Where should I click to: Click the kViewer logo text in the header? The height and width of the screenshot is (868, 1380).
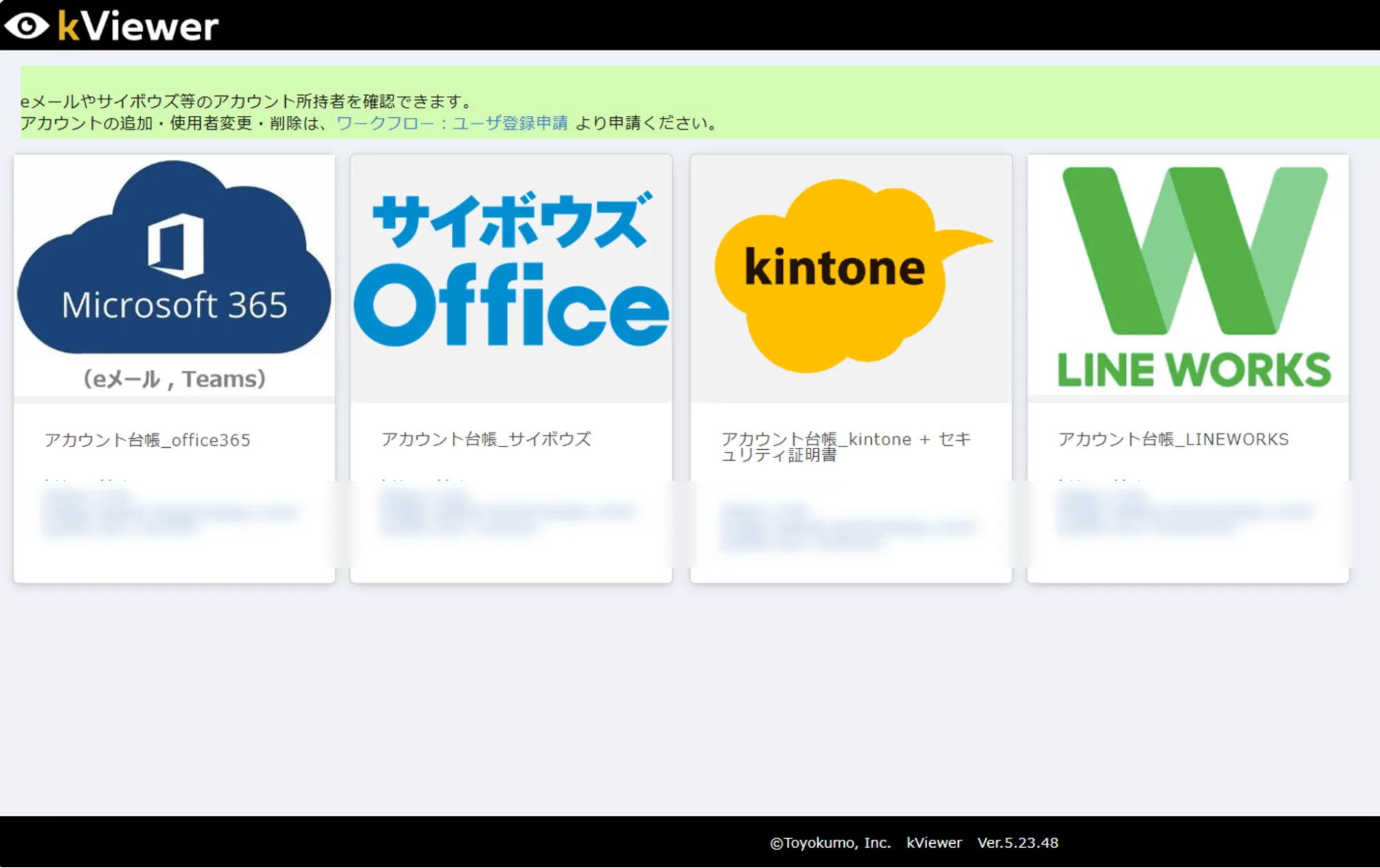138,26
